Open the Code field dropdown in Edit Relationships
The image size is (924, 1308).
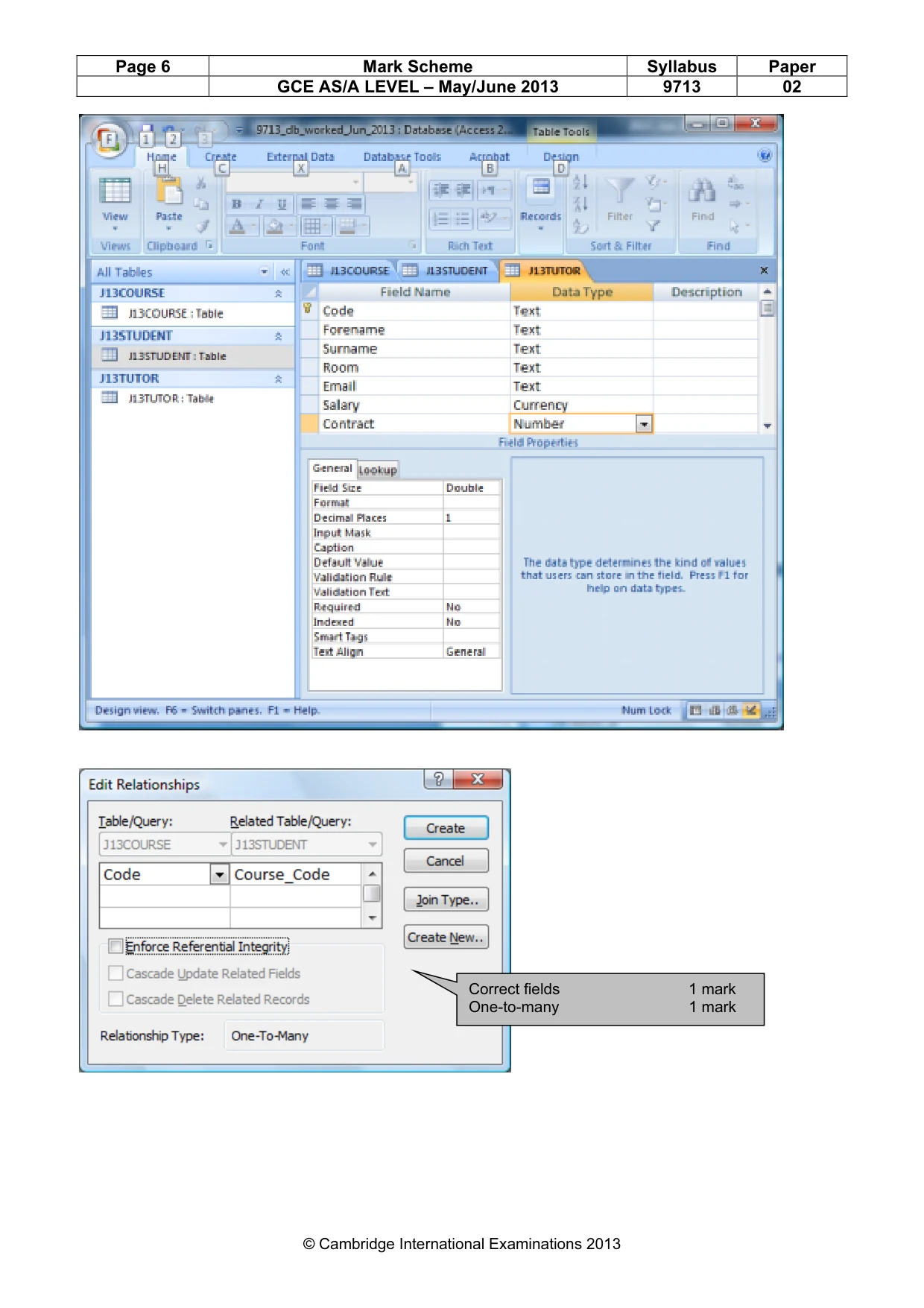220,874
